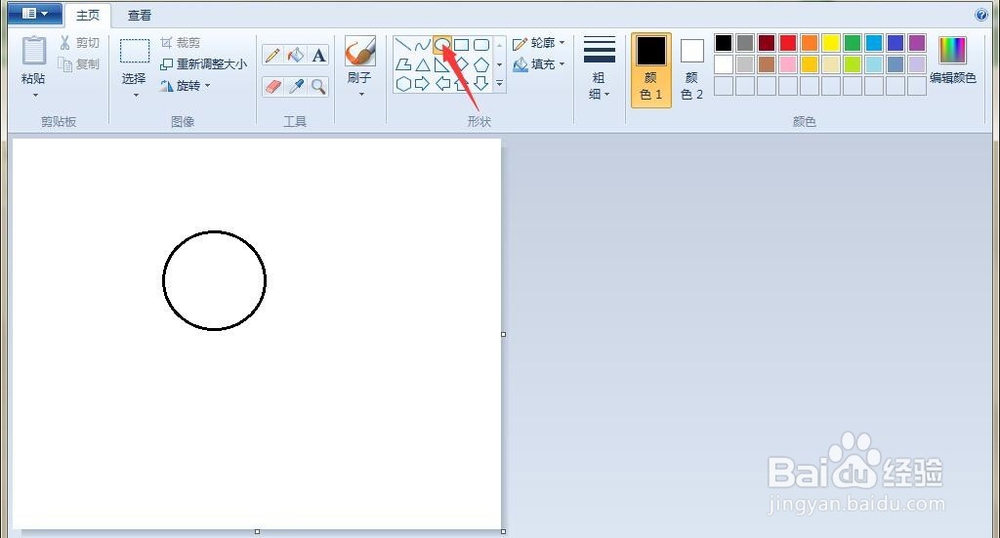
Task: Pick the gold palette color
Action: point(809,64)
